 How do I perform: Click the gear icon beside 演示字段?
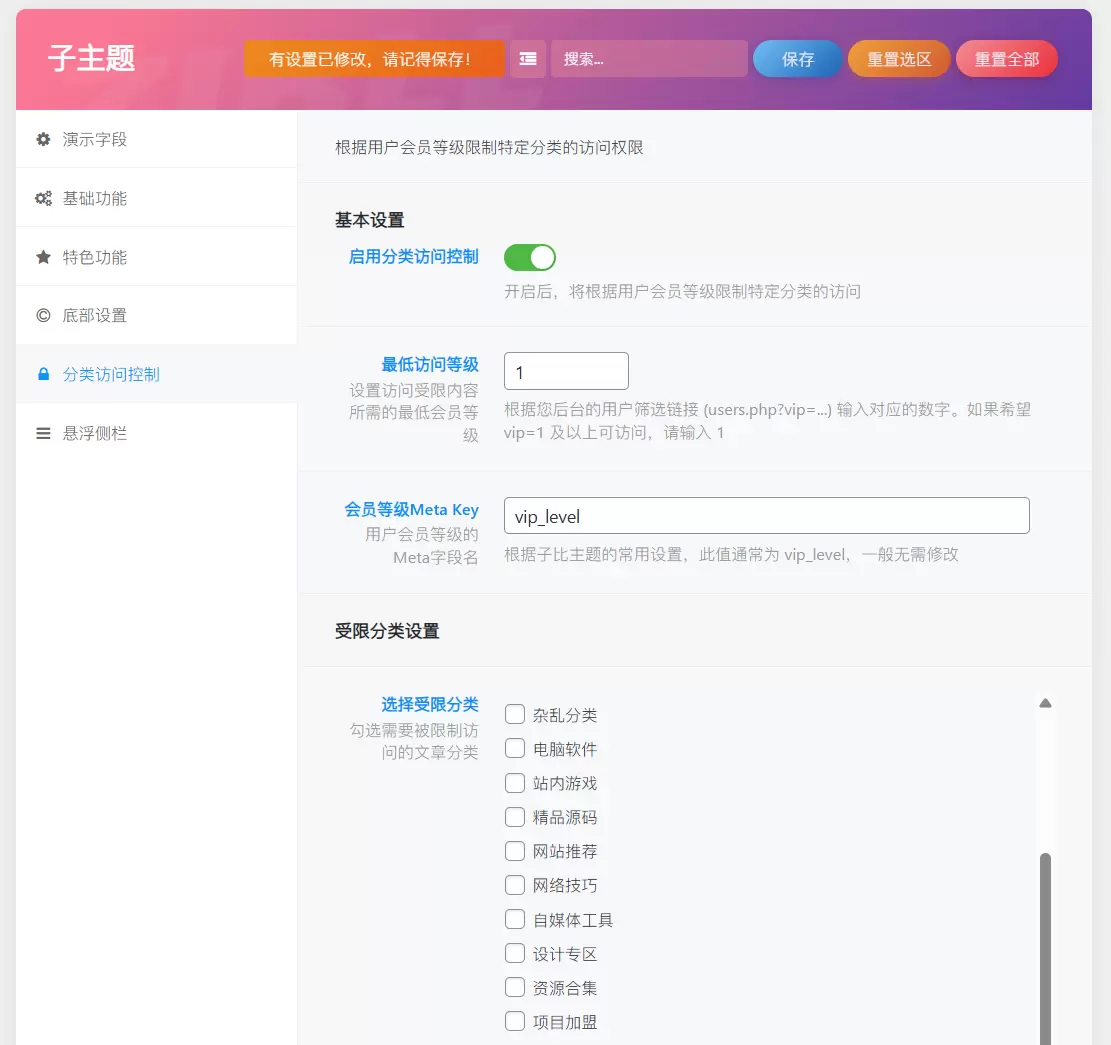[x=43, y=140]
